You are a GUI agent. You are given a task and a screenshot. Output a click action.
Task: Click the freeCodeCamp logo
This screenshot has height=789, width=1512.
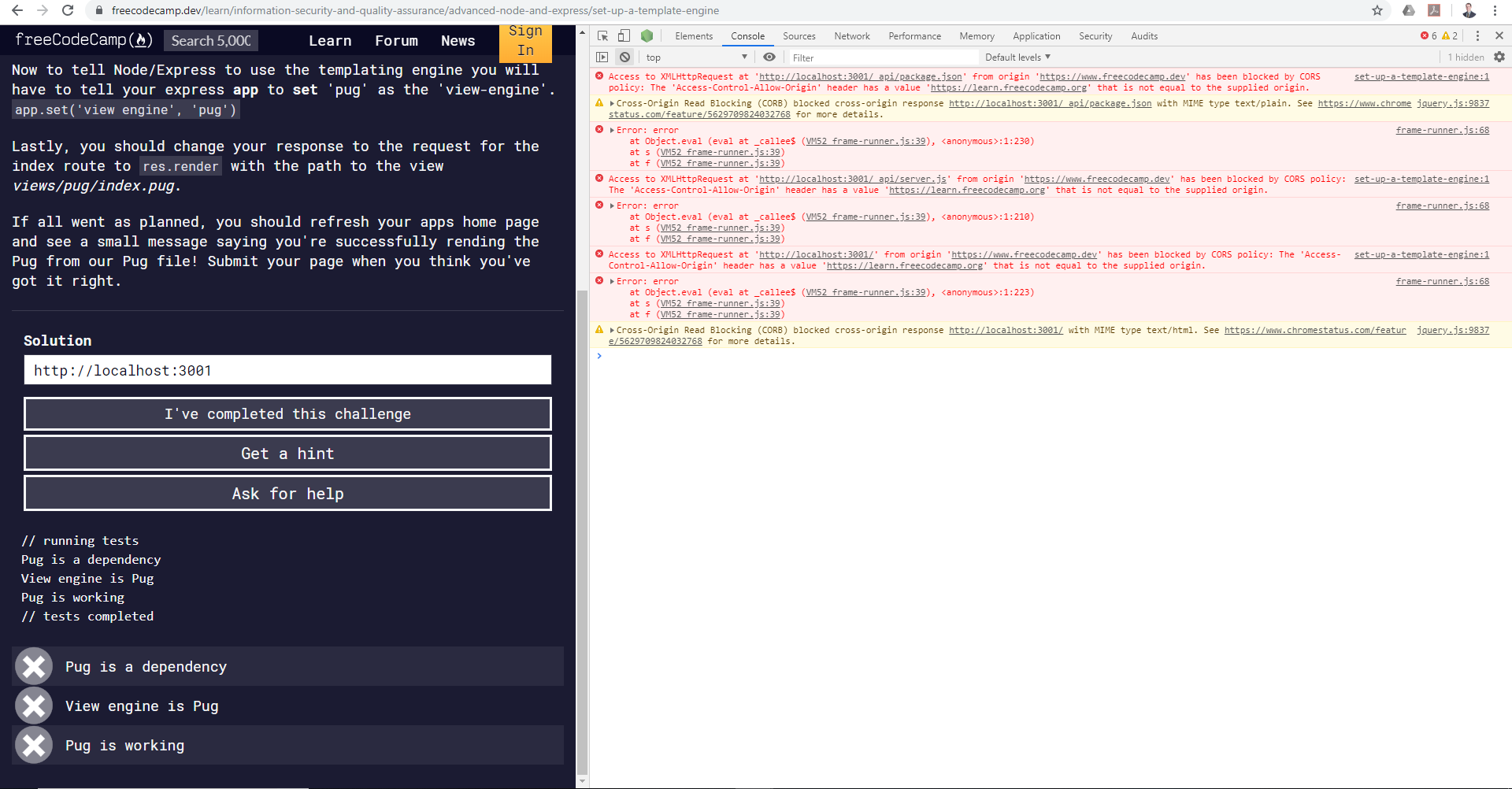click(83, 39)
